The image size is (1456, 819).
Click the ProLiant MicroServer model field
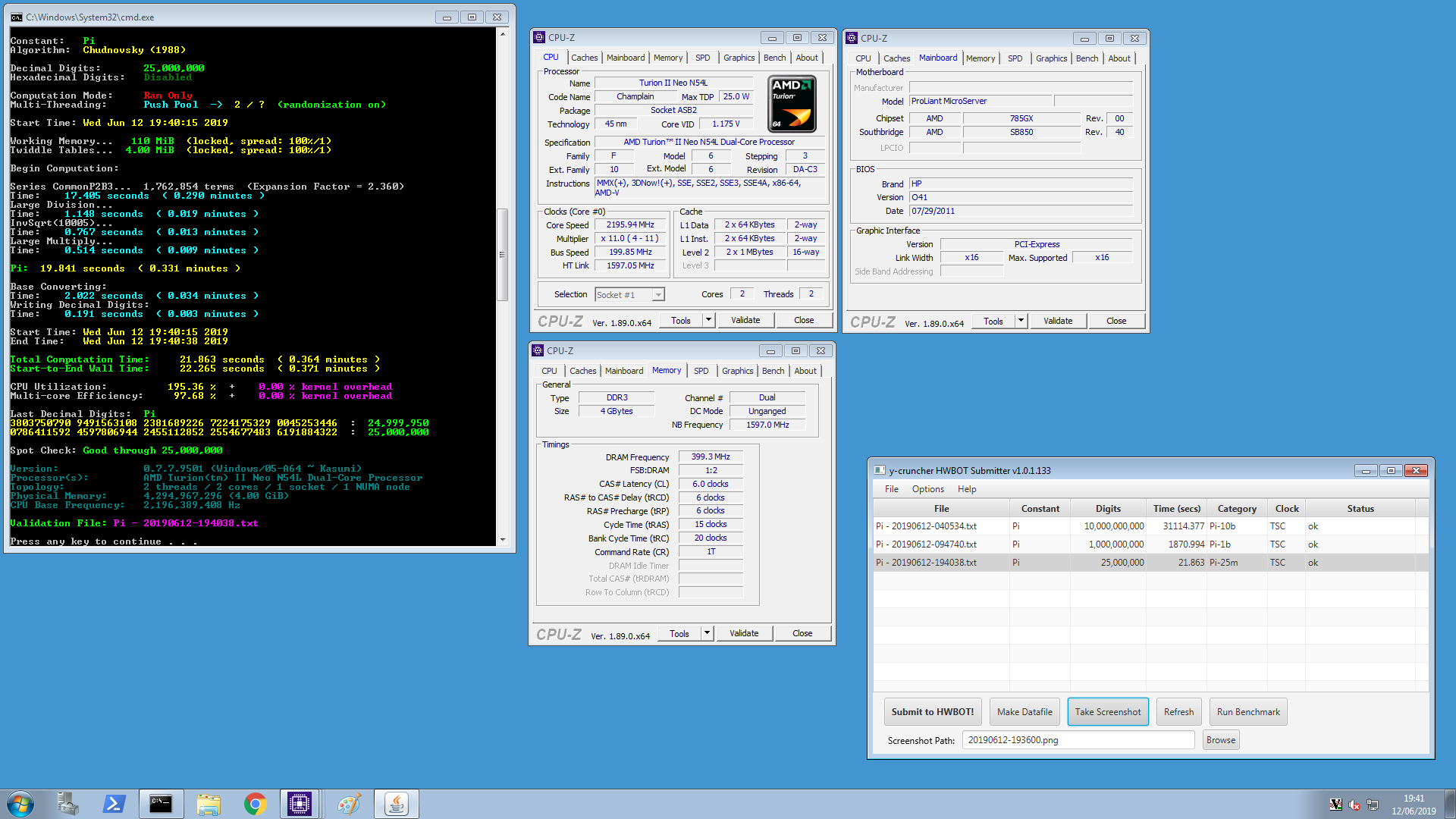click(x=980, y=101)
